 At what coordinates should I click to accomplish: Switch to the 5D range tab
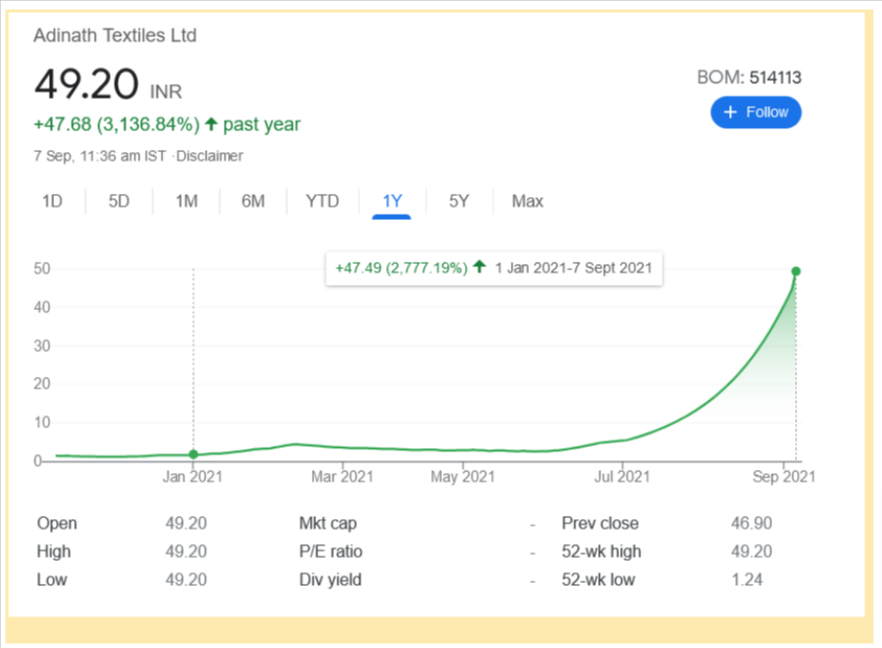click(119, 201)
